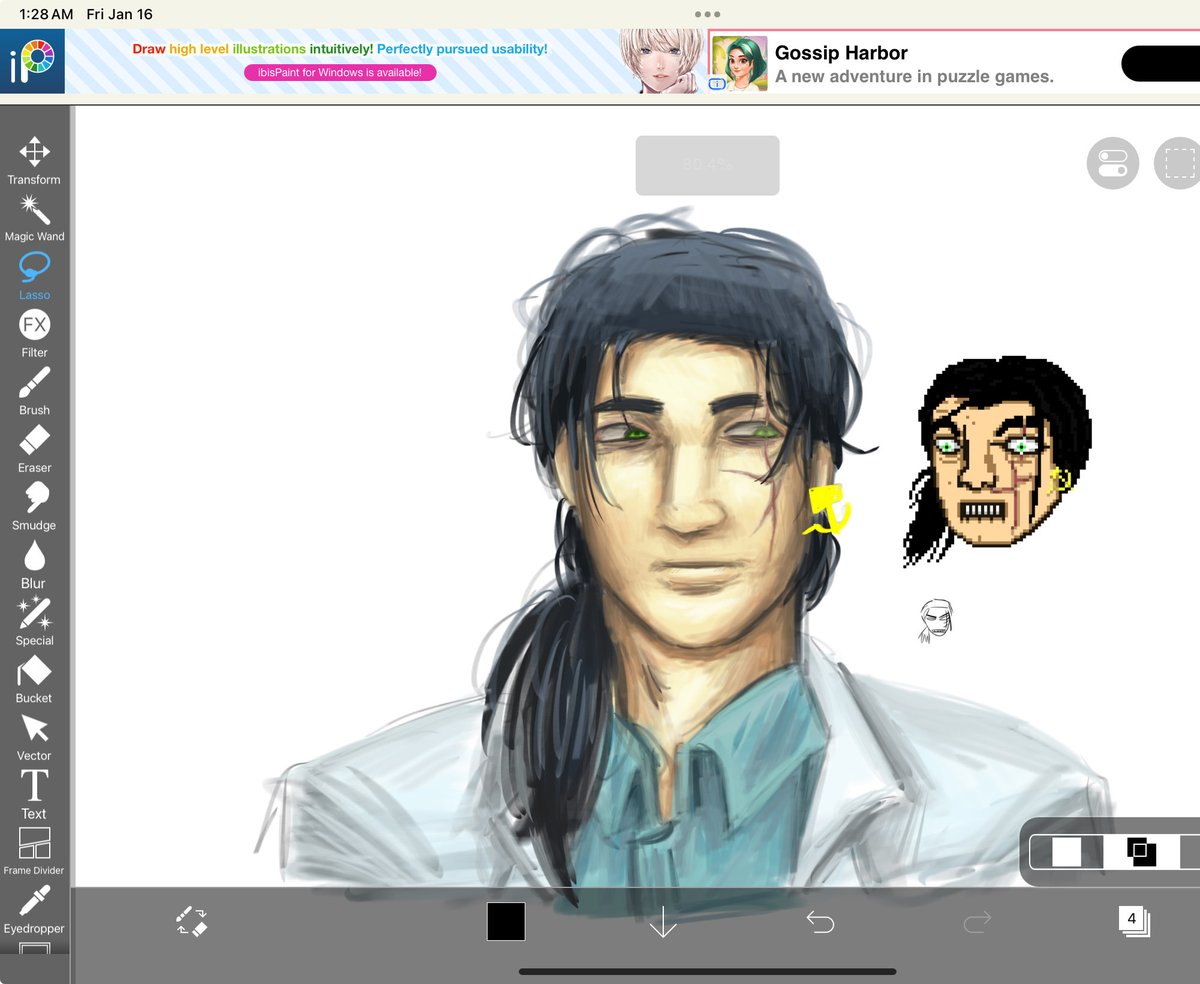The image size is (1200, 984).
Task: Tap the black install button in the ad
Action: tap(1161, 64)
